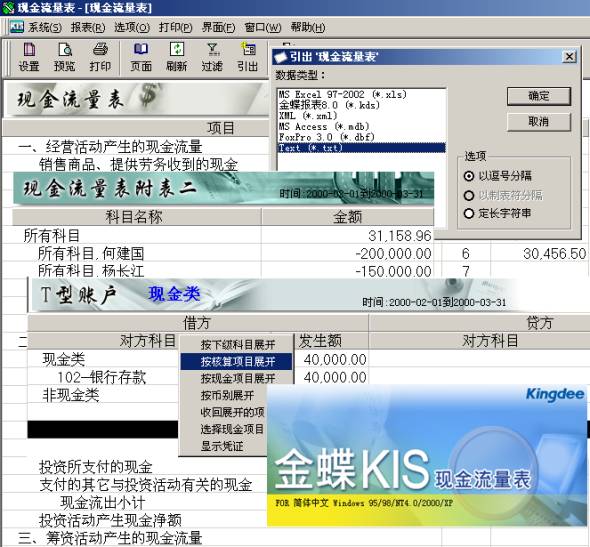This screenshot has width=590, height=547.
Task: Select 按核算项目展开 in context menu
Action: coord(237,362)
